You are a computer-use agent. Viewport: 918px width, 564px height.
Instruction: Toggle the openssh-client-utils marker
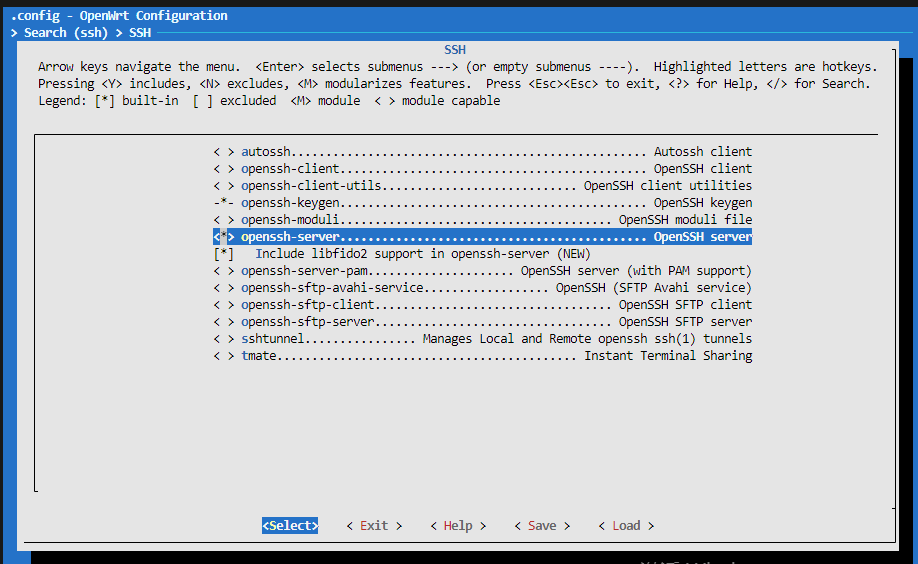(x=224, y=186)
